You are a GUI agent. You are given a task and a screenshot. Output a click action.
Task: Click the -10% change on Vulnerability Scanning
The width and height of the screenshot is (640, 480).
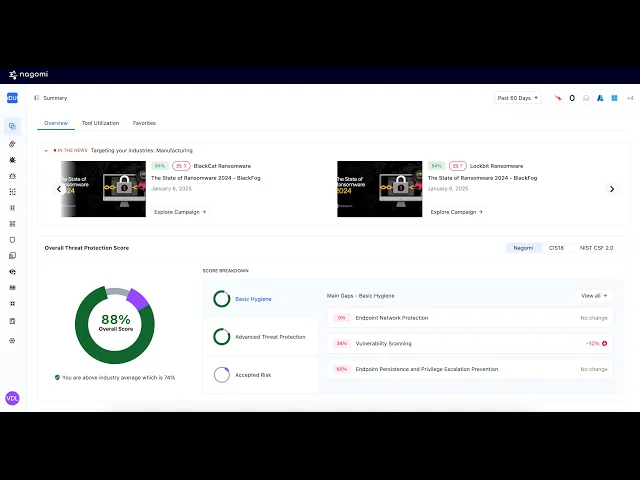[x=593, y=344]
